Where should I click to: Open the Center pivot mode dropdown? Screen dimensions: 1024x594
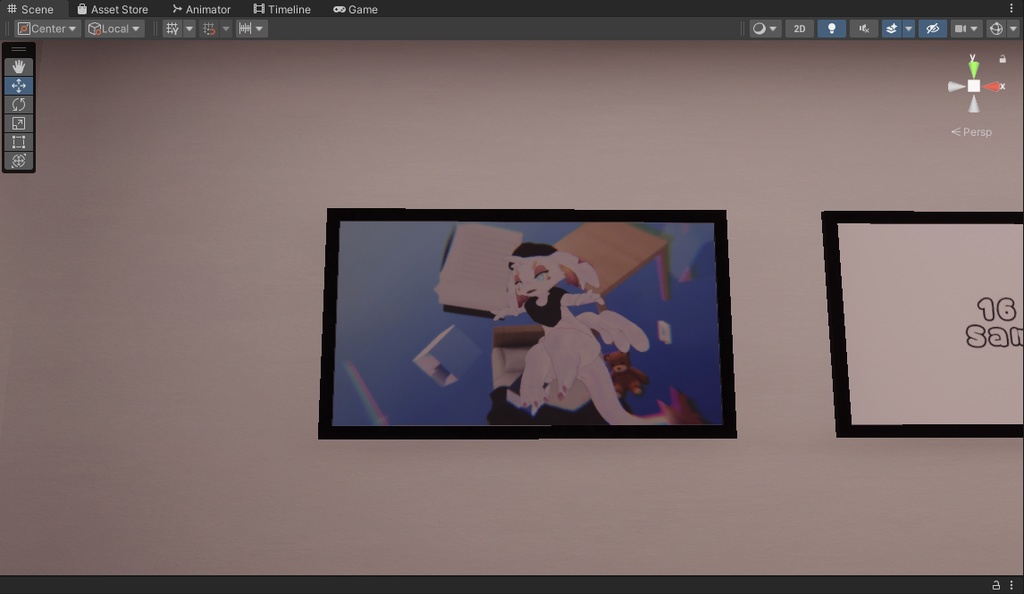(46, 28)
